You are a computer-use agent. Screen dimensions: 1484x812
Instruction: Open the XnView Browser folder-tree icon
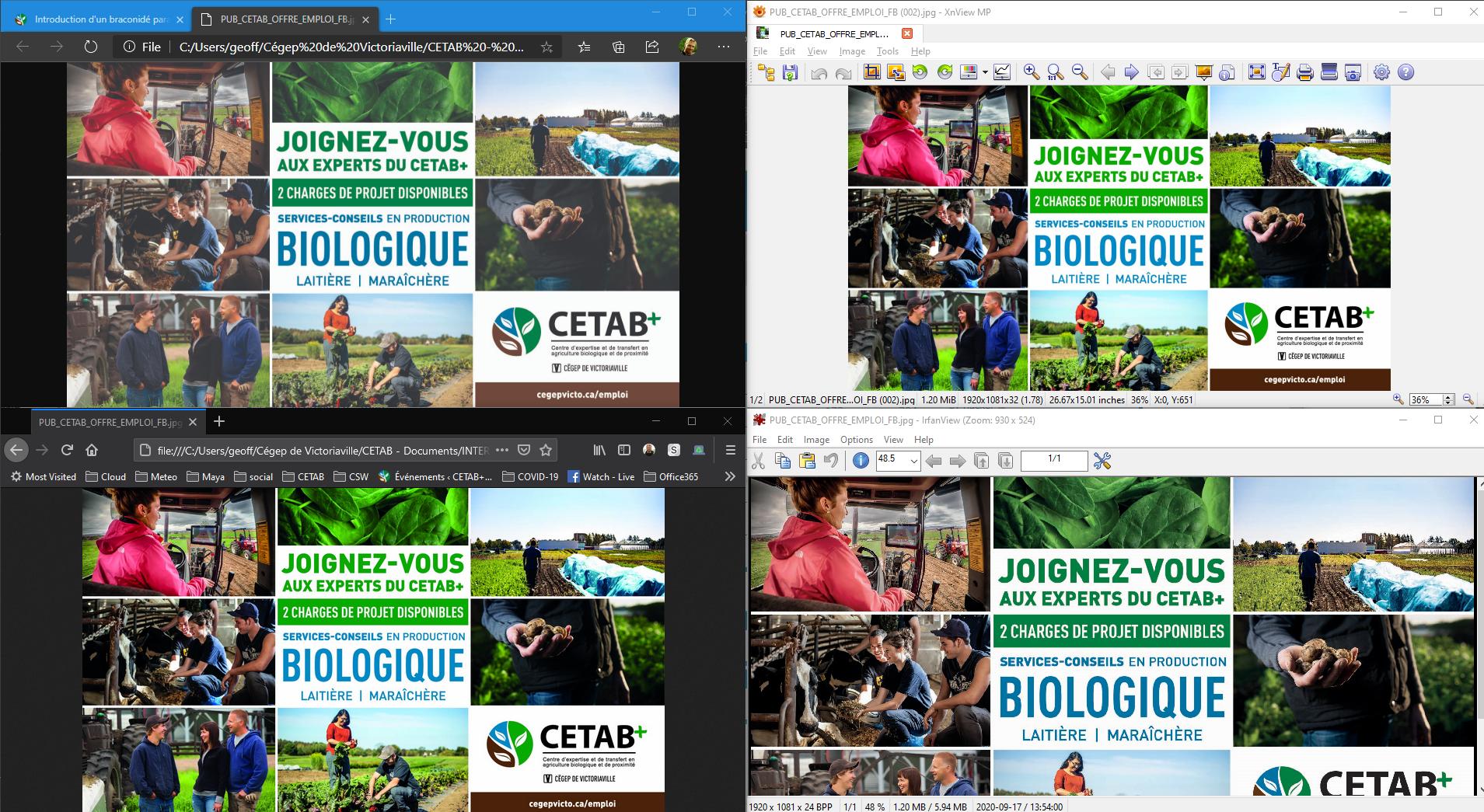[x=766, y=73]
